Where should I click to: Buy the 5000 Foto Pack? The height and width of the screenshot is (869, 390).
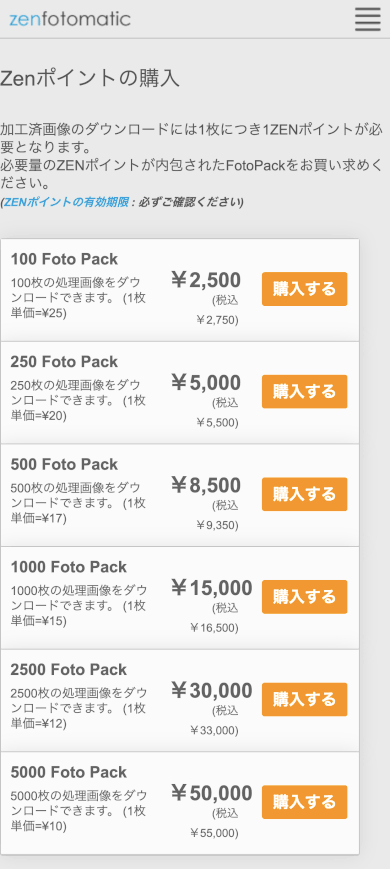pyautogui.click(x=305, y=802)
